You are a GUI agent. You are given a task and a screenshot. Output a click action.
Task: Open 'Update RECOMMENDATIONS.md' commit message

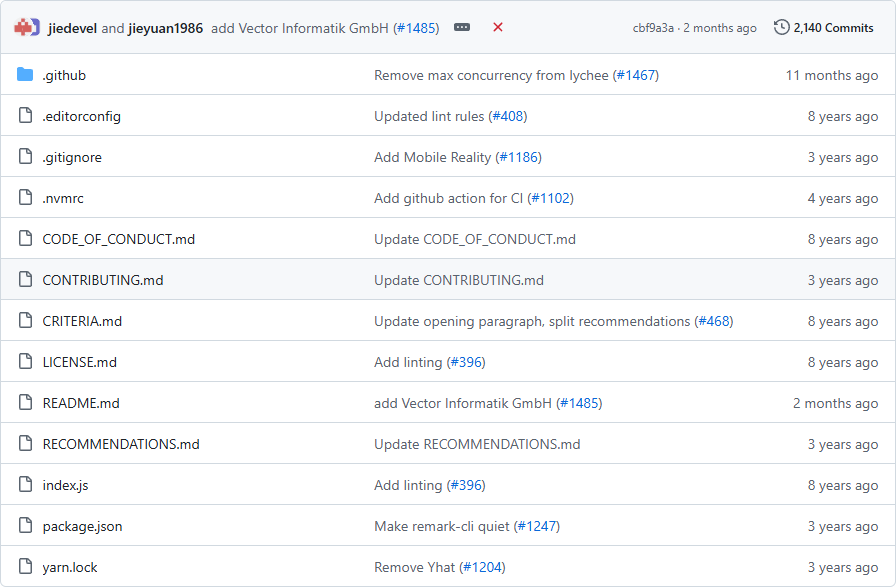pyautogui.click(x=477, y=444)
